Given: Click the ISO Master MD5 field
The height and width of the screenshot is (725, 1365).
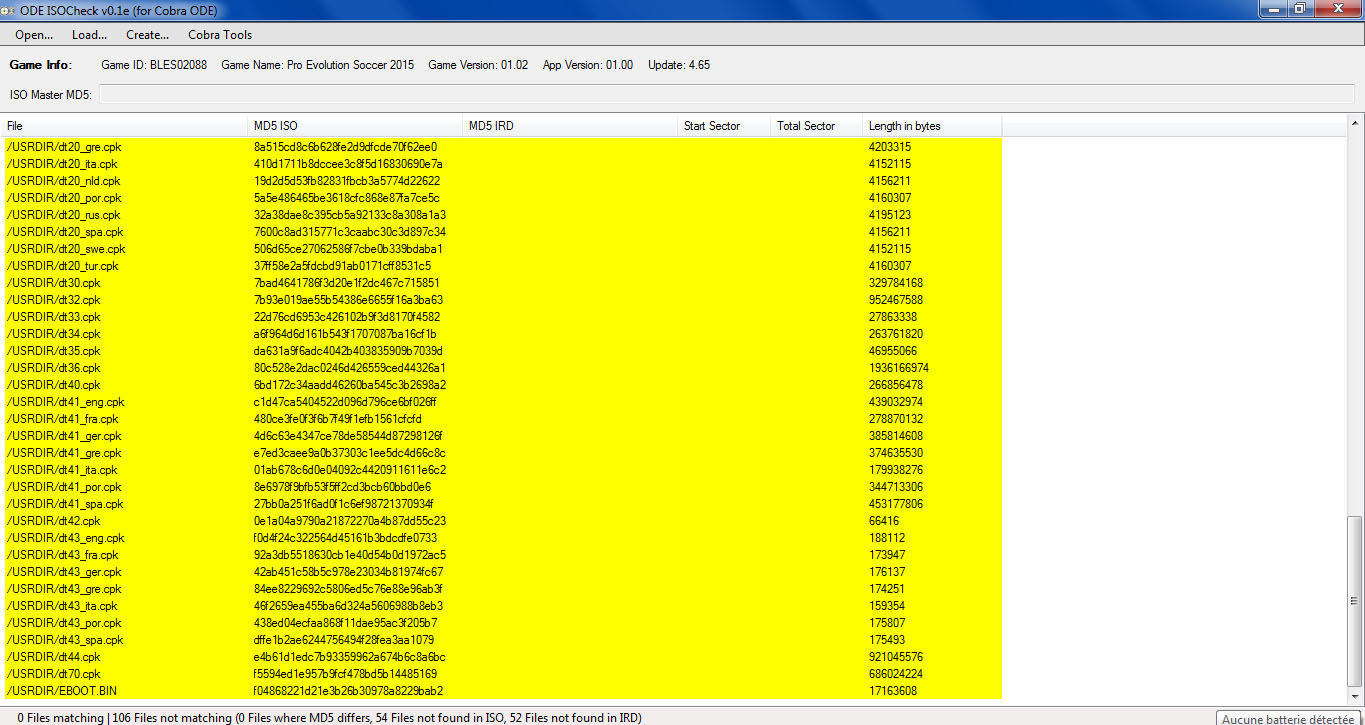Looking at the screenshot, I should (x=726, y=95).
